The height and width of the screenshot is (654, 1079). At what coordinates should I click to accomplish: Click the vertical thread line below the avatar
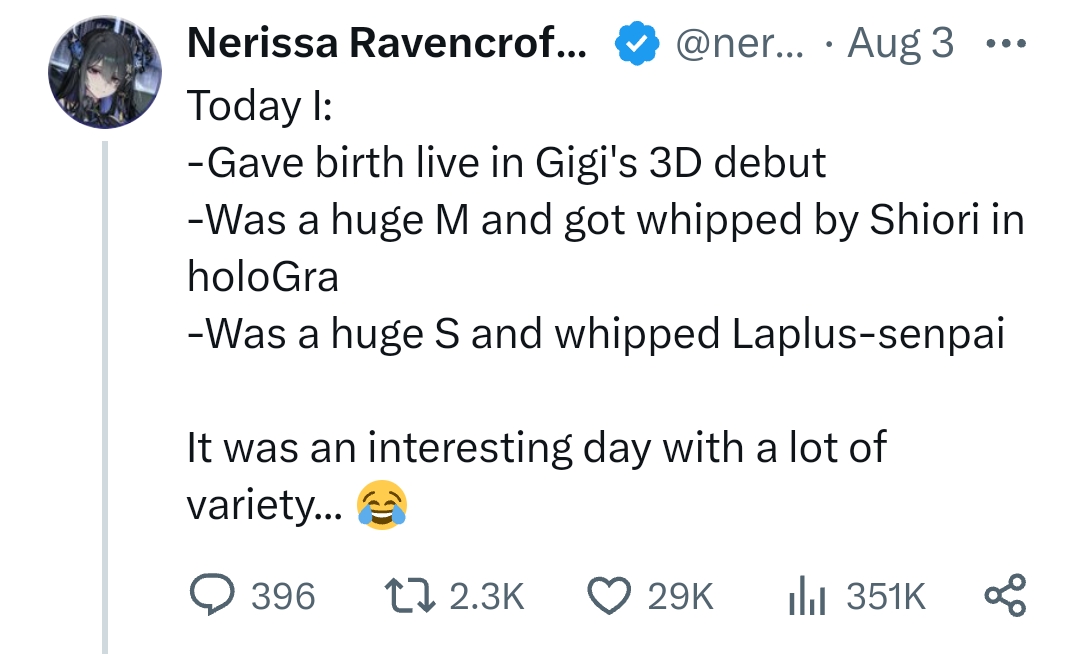click(104, 400)
